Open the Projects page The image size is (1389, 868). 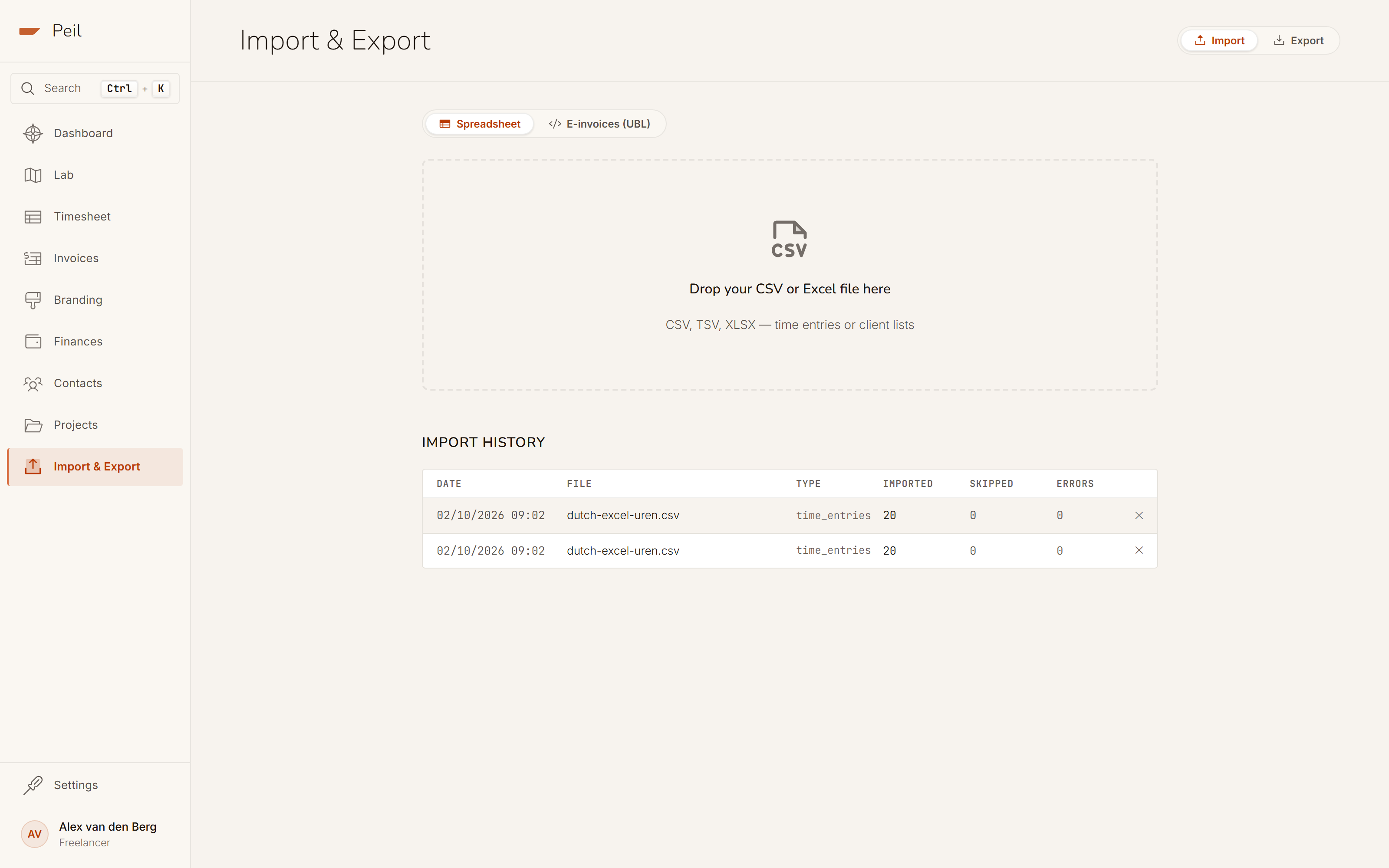point(95,425)
